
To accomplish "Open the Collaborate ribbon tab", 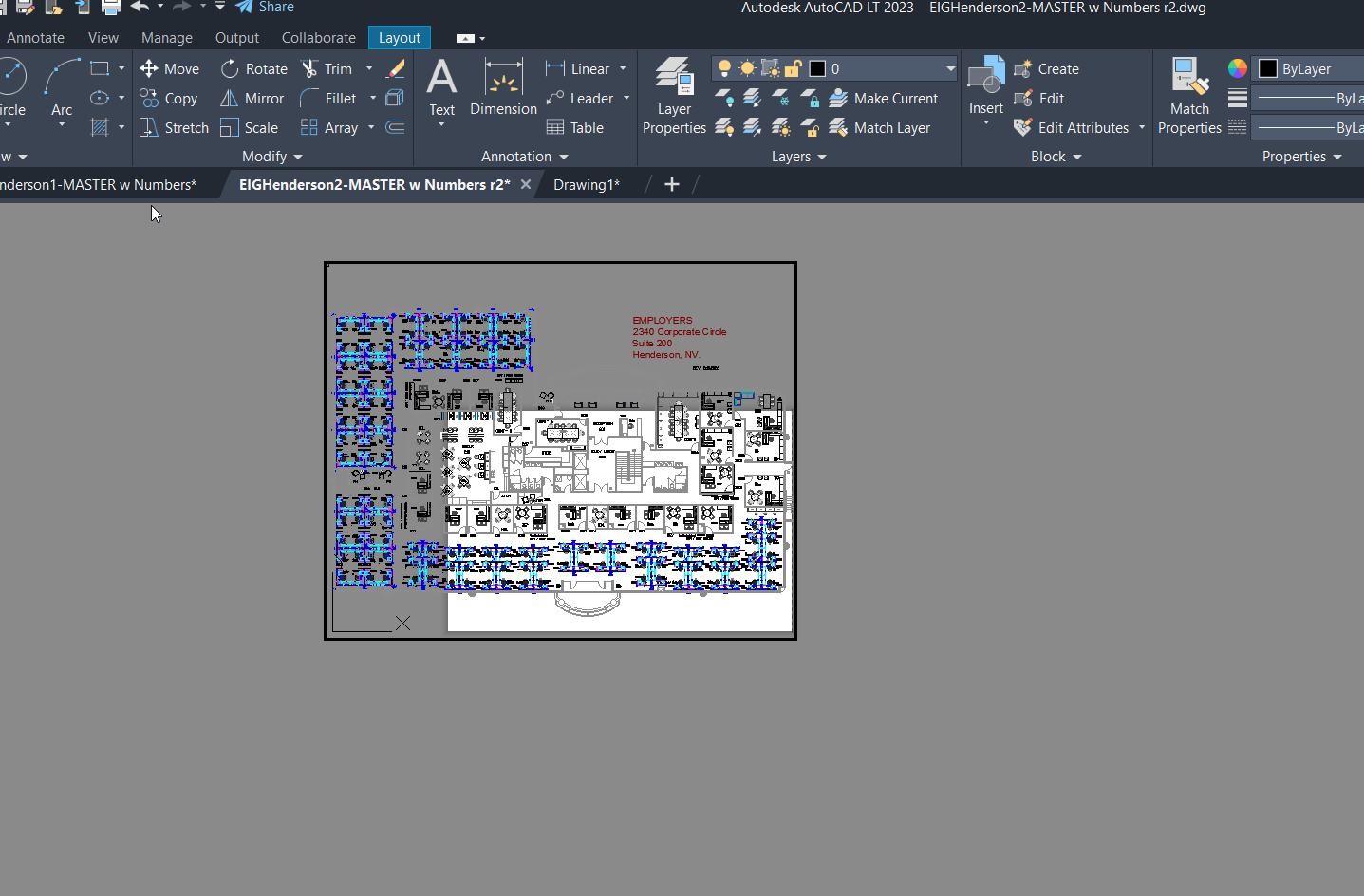I will coord(319,38).
